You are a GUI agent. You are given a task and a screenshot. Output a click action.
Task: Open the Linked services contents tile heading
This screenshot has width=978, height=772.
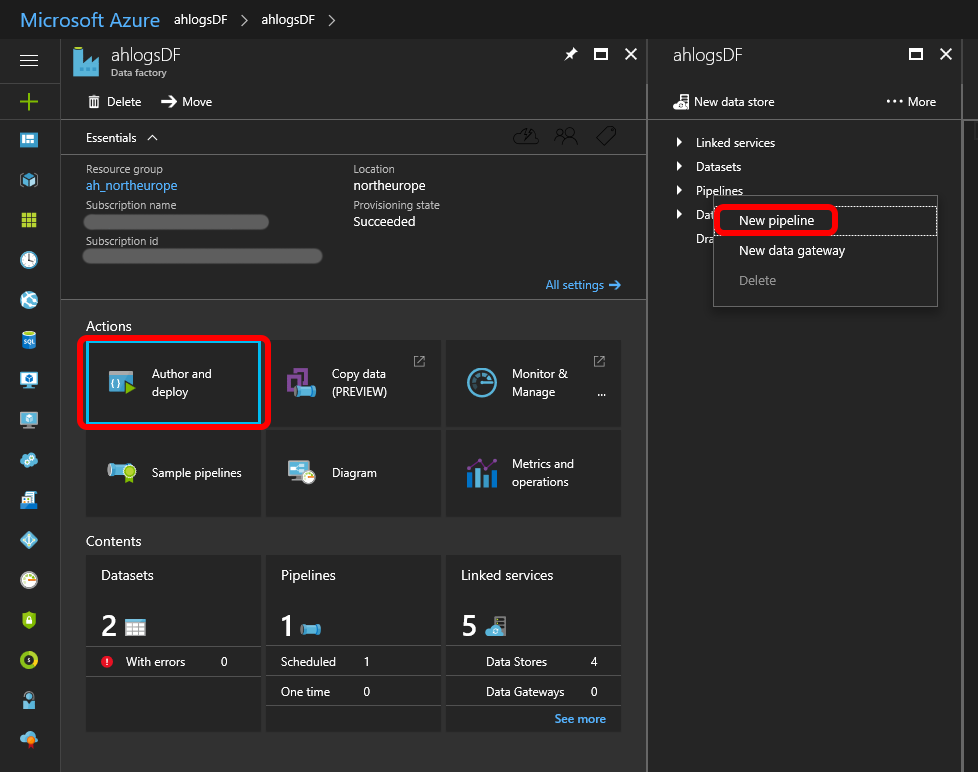(507, 575)
